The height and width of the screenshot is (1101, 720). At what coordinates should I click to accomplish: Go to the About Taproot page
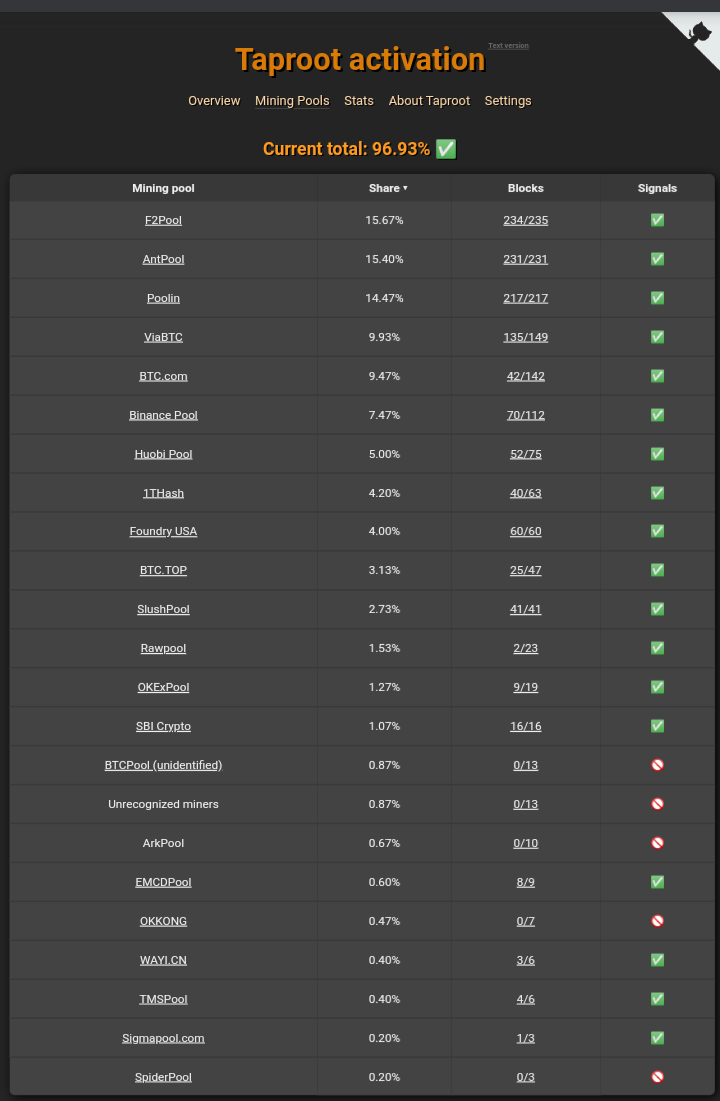pos(429,100)
